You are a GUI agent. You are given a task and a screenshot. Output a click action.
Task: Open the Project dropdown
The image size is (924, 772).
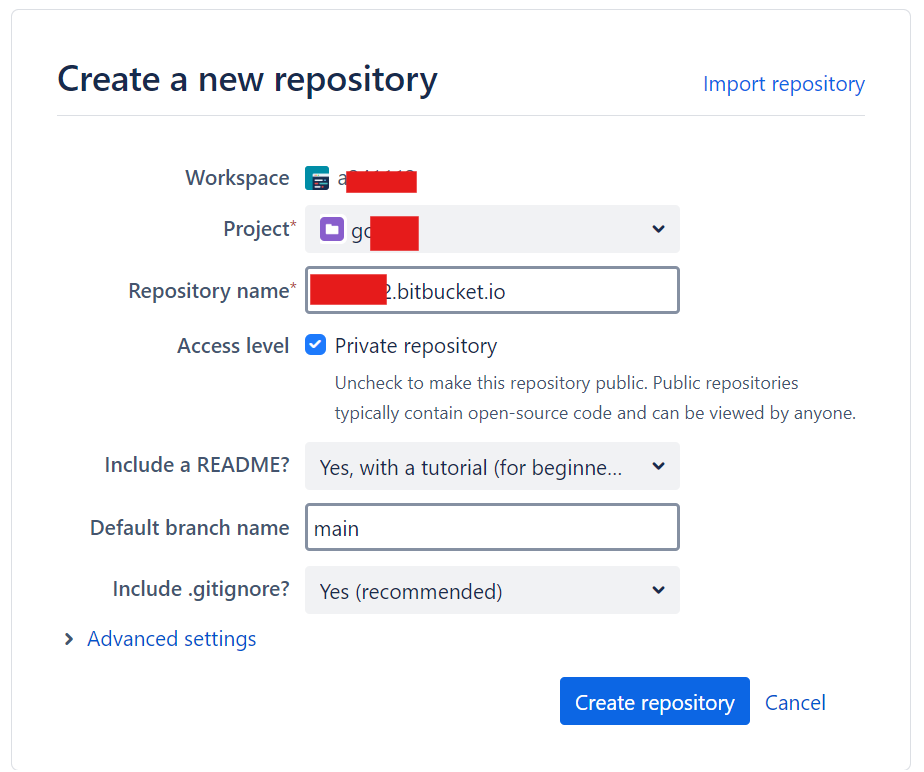point(492,229)
